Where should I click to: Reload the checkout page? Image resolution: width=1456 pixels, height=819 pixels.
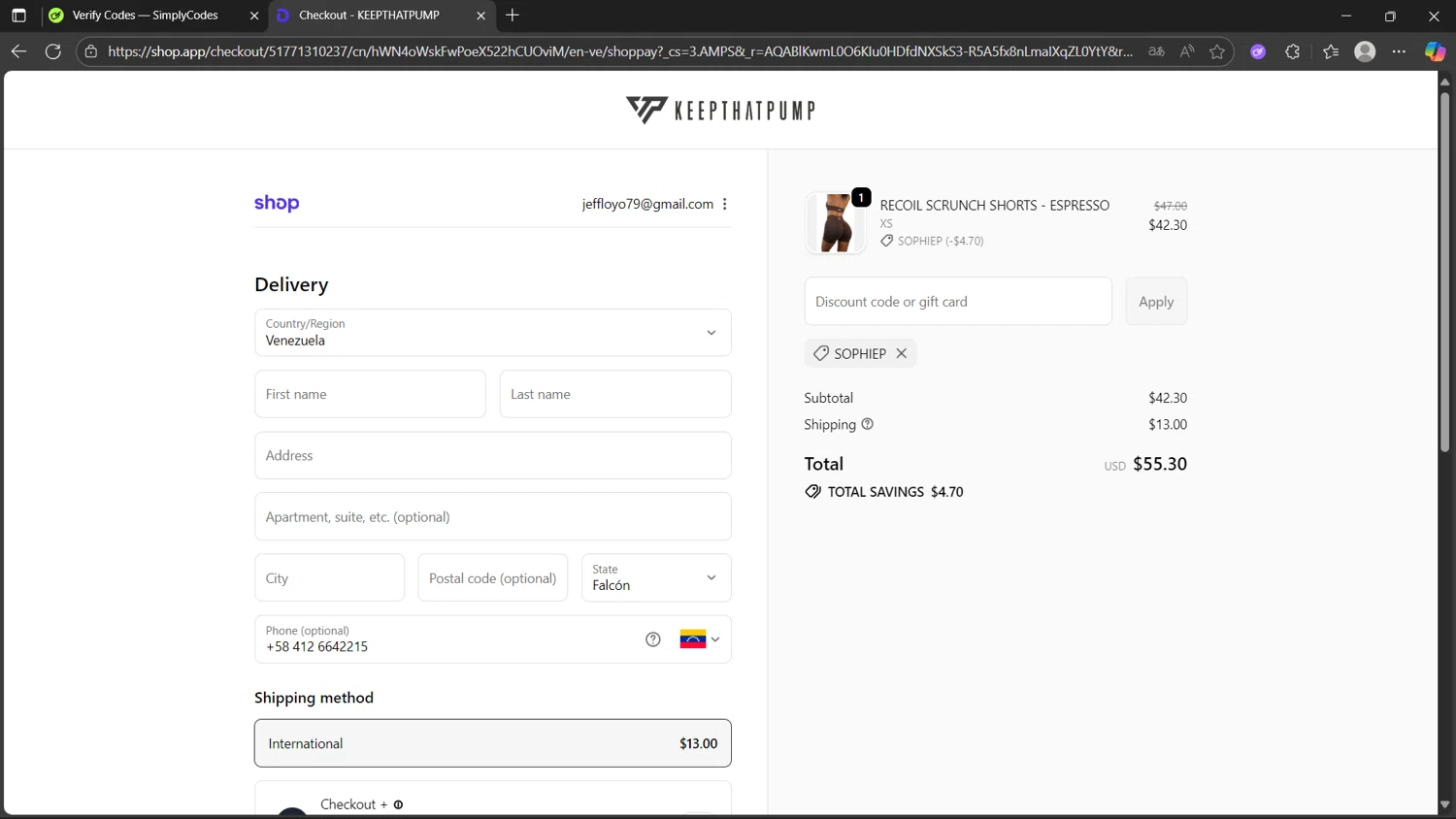pos(53,51)
